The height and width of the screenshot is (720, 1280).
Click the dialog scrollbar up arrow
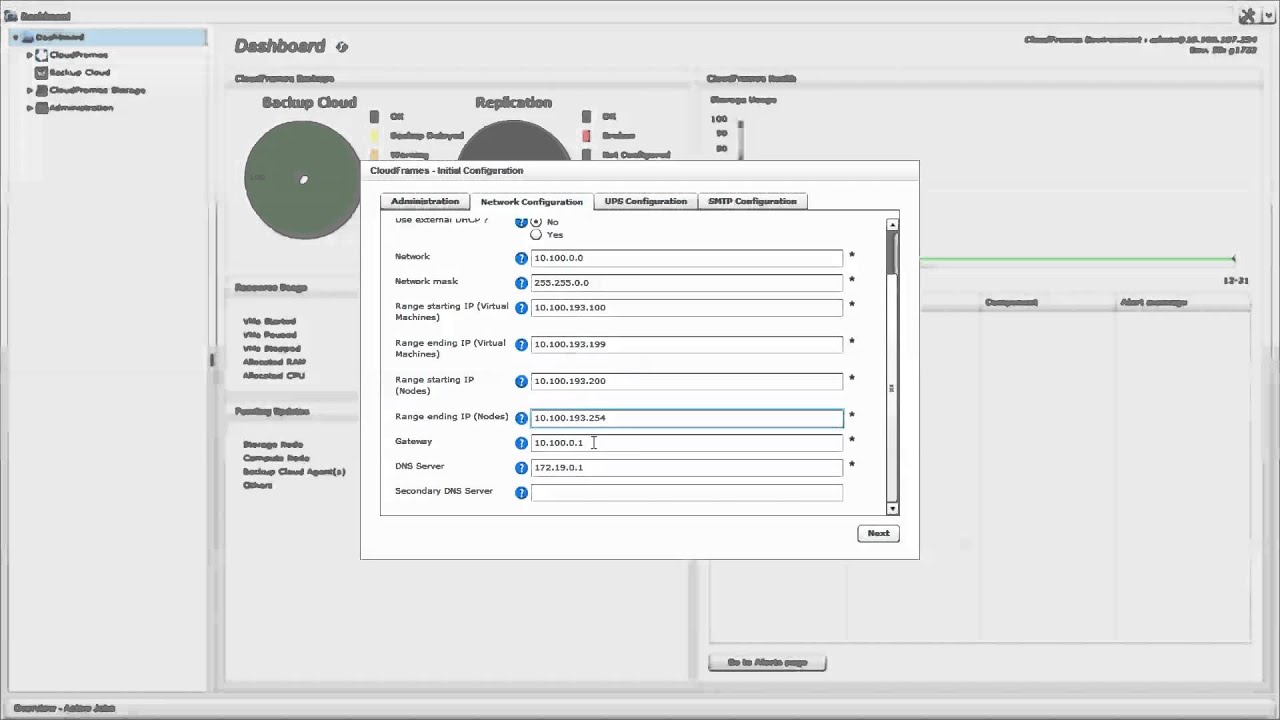pyautogui.click(x=892, y=225)
